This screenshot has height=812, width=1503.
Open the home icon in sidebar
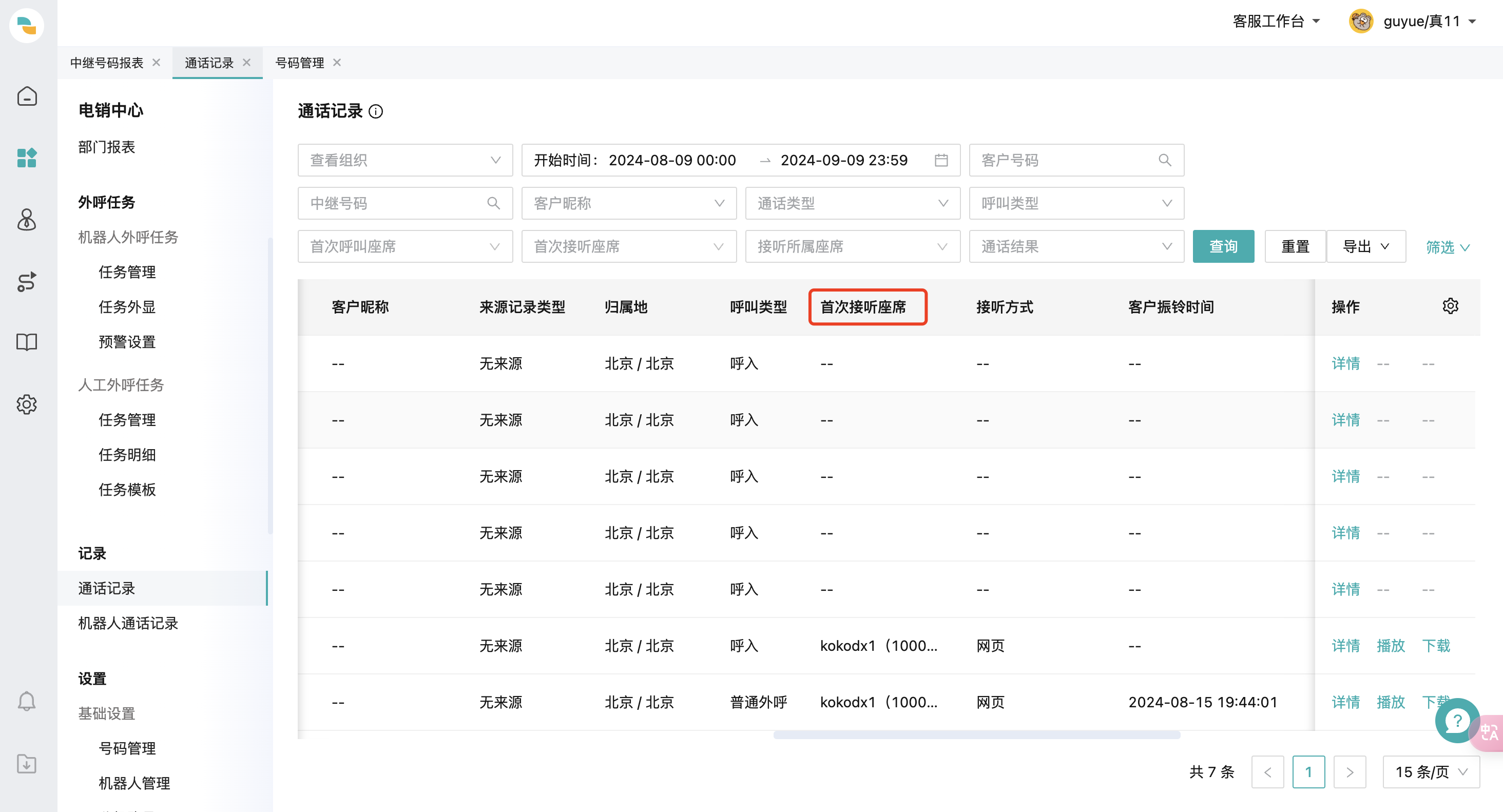(x=27, y=96)
